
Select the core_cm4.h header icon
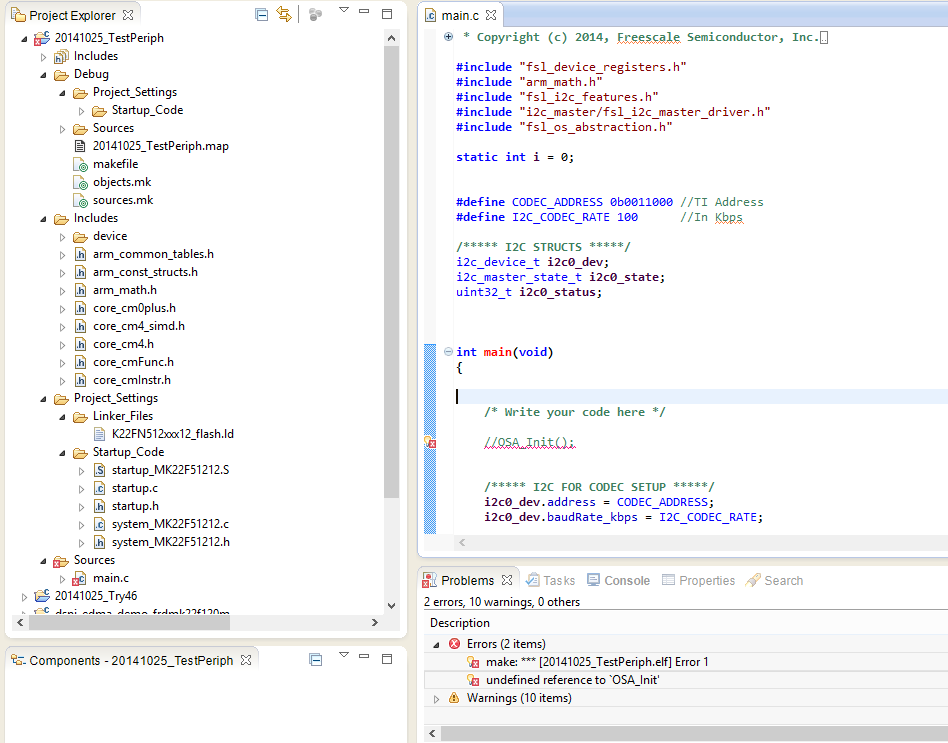tap(80, 344)
